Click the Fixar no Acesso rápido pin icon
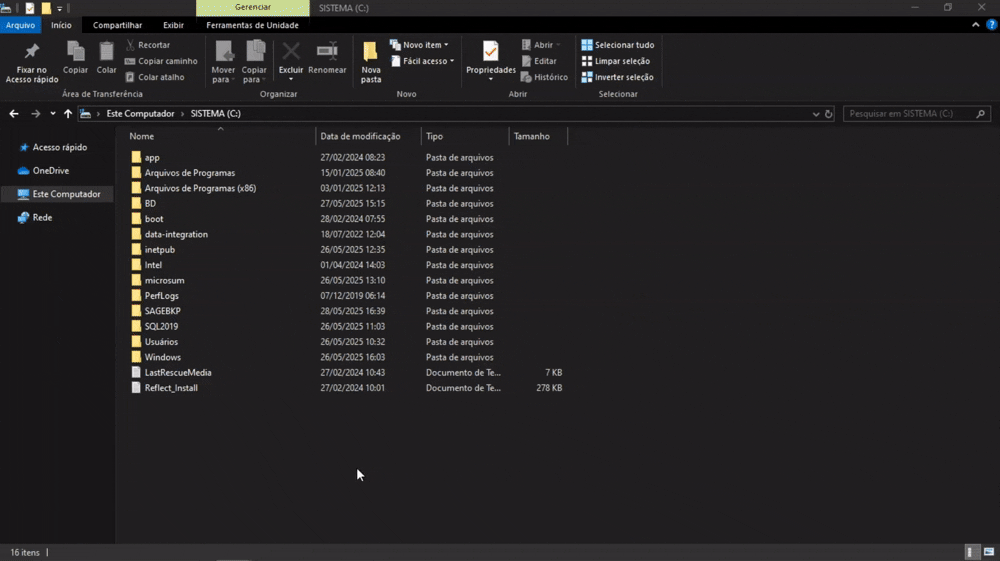1000x561 pixels. [x=31, y=52]
